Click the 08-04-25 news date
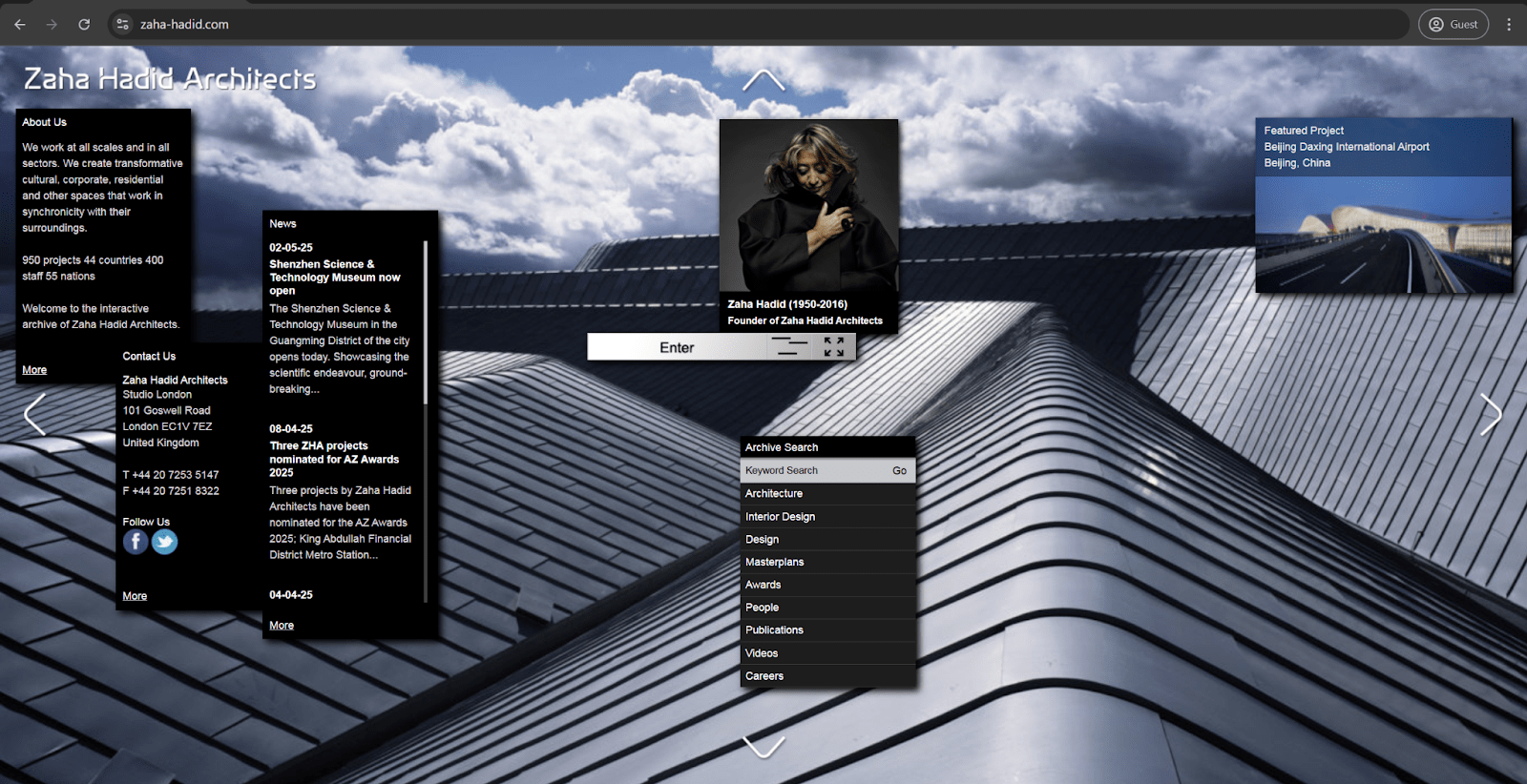Viewport: 1527px width, 784px height. [291, 429]
